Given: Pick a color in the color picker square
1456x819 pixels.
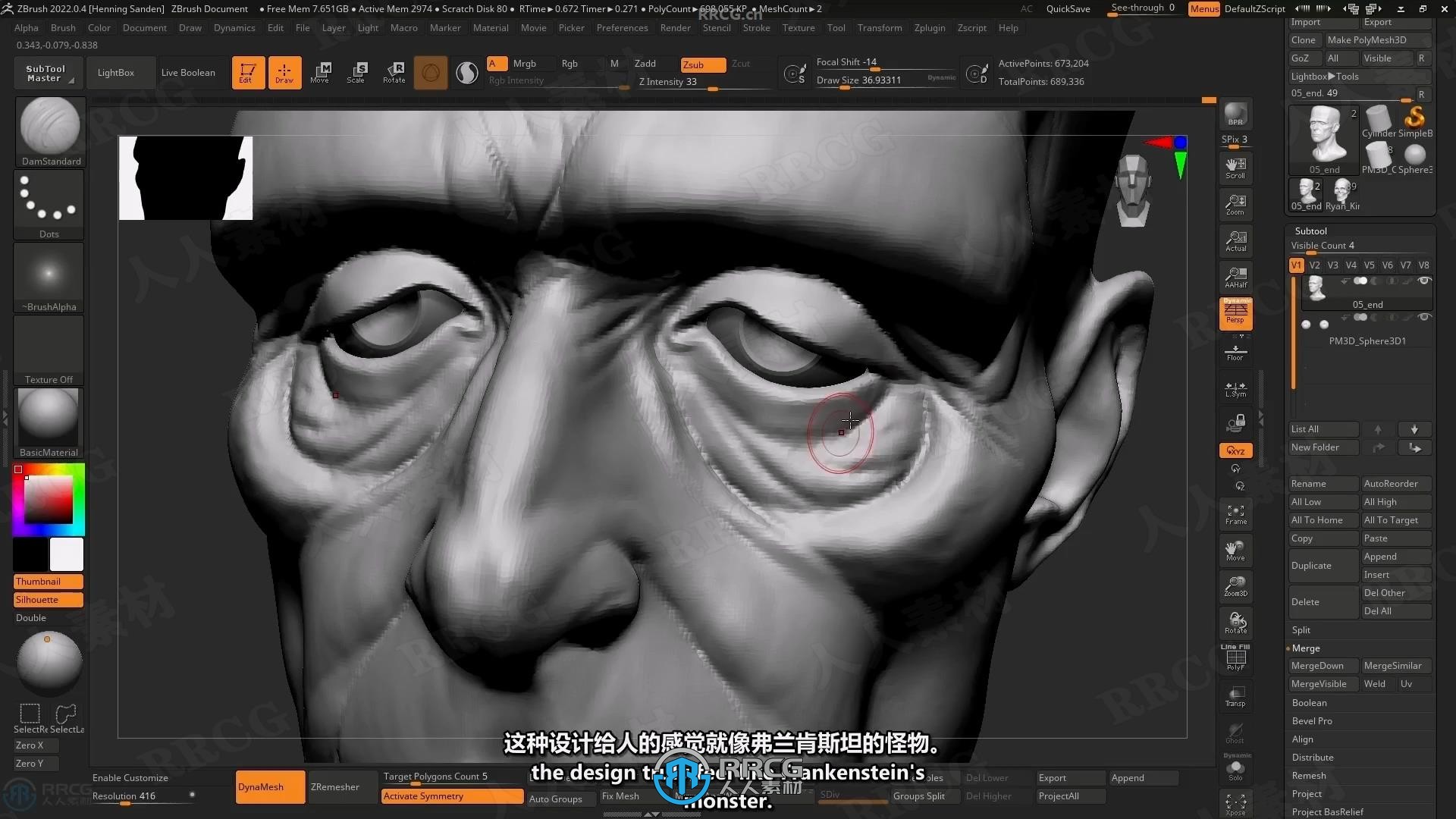Looking at the screenshot, I should pyautogui.click(x=49, y=500).
